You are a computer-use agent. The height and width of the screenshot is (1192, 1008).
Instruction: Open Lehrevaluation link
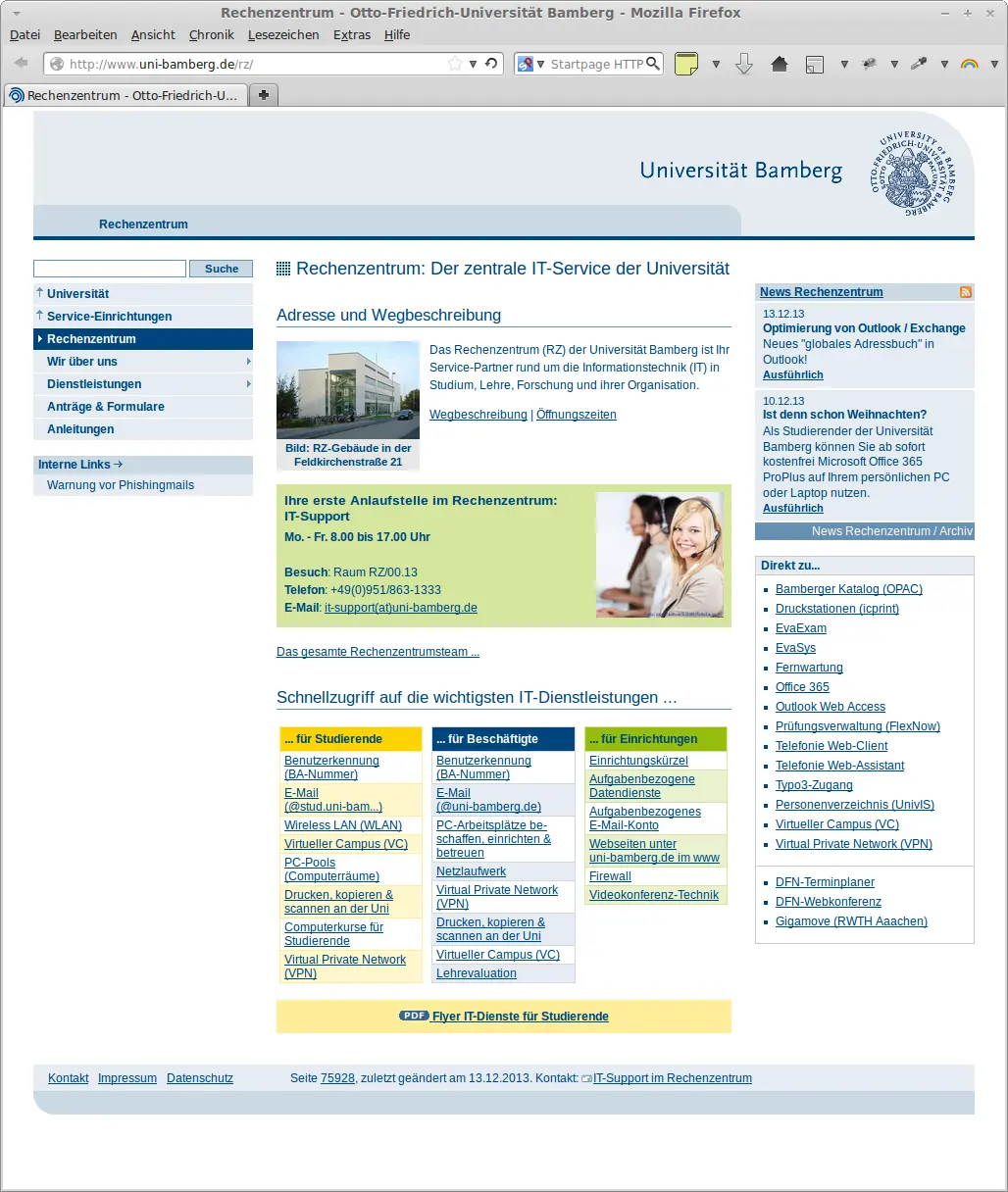[477, 973]
